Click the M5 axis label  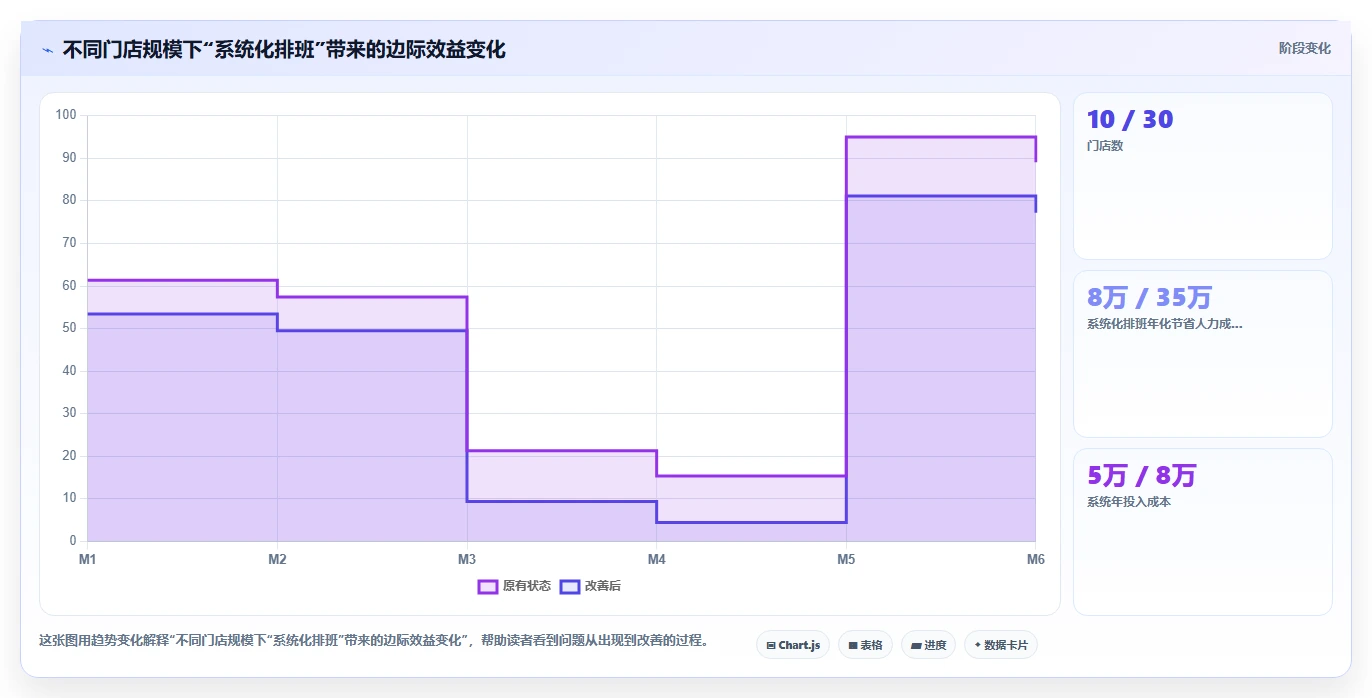[846, 559]
